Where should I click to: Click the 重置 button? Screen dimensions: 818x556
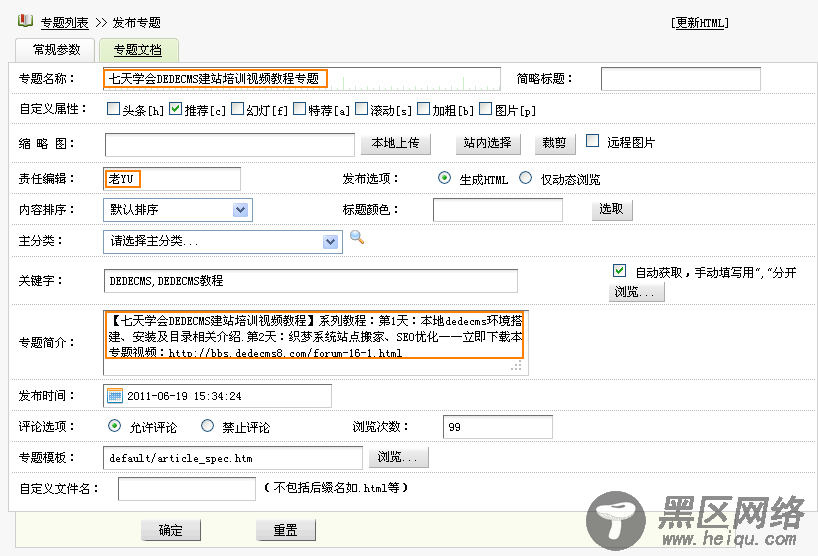(x=286, y=530)
